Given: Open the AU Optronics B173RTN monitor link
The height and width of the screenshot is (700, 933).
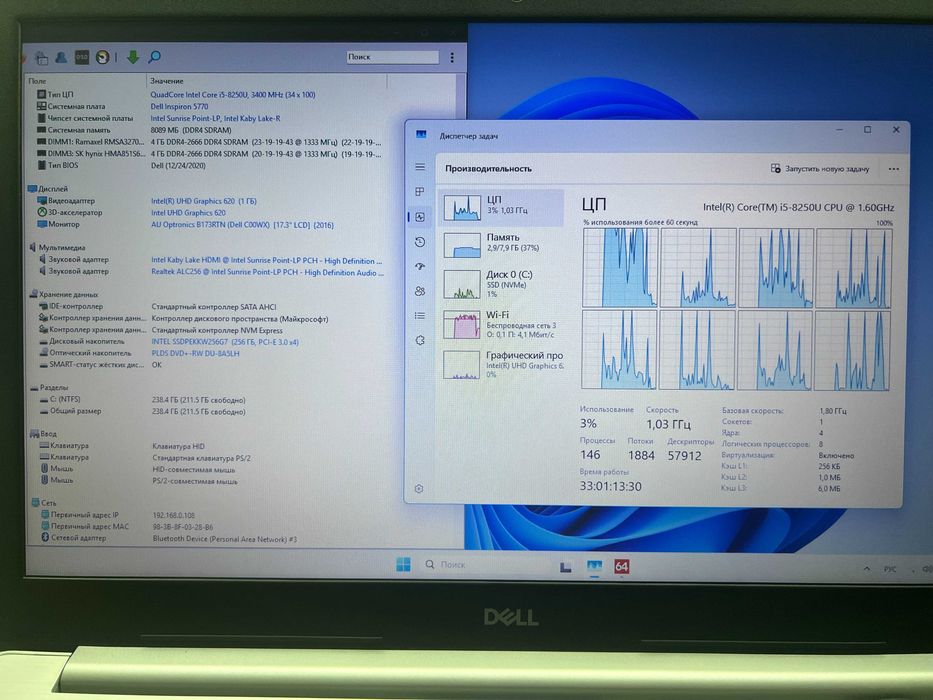Looking at the screenshot, I should (x=242, y=225).
